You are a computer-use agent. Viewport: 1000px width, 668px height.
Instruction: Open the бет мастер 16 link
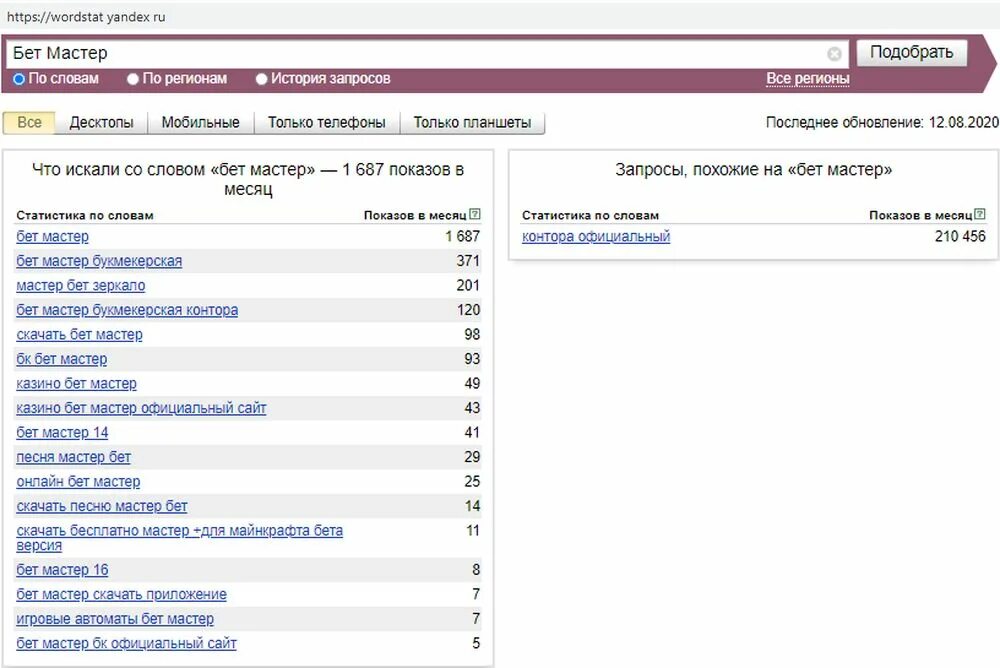tap(62, 570)
